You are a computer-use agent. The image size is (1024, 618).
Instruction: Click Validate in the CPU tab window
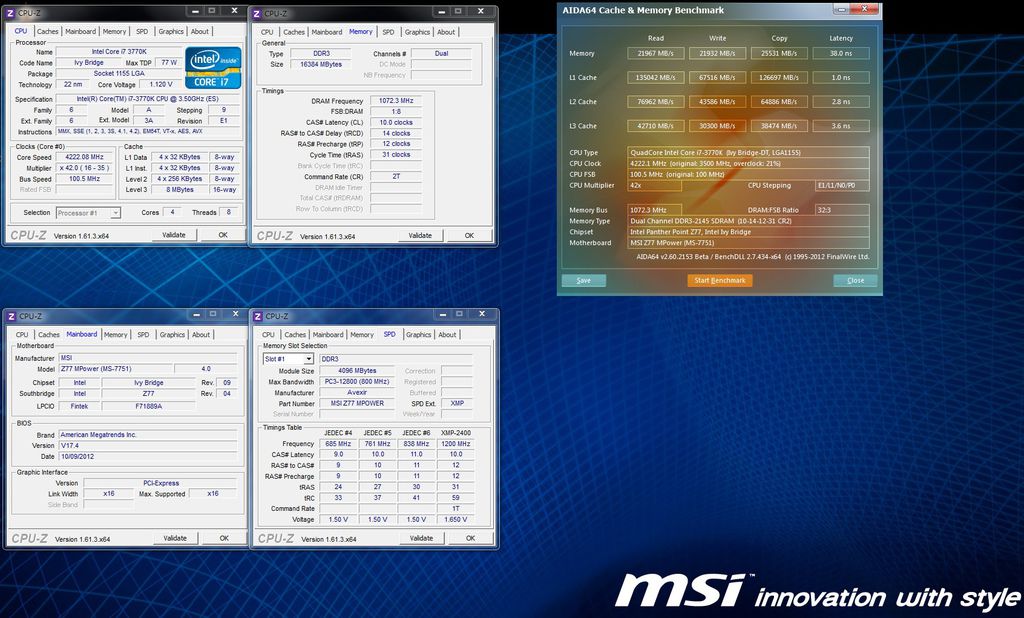pos(174,235)
